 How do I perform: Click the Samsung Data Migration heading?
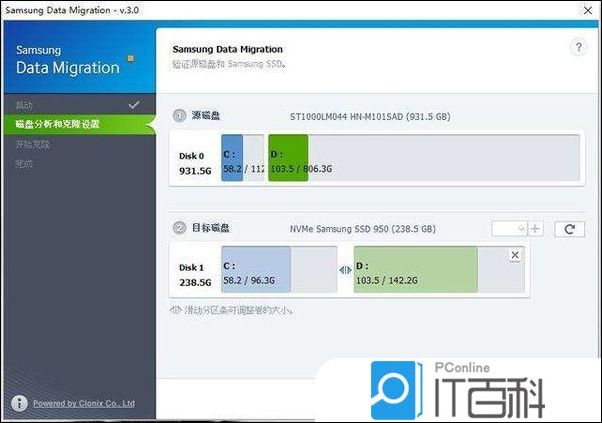[x=228, y=50]
